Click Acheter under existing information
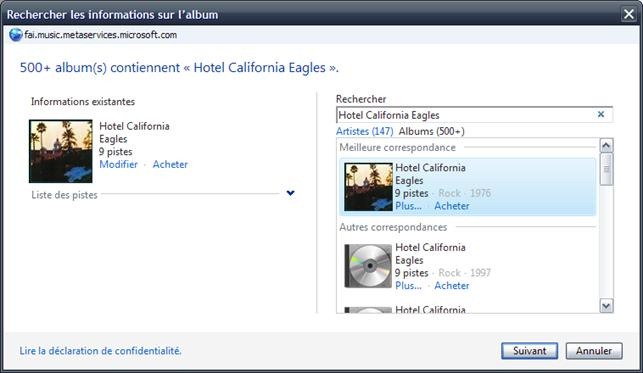The height and width of the screenshot is (373, 643). (170, 164)
